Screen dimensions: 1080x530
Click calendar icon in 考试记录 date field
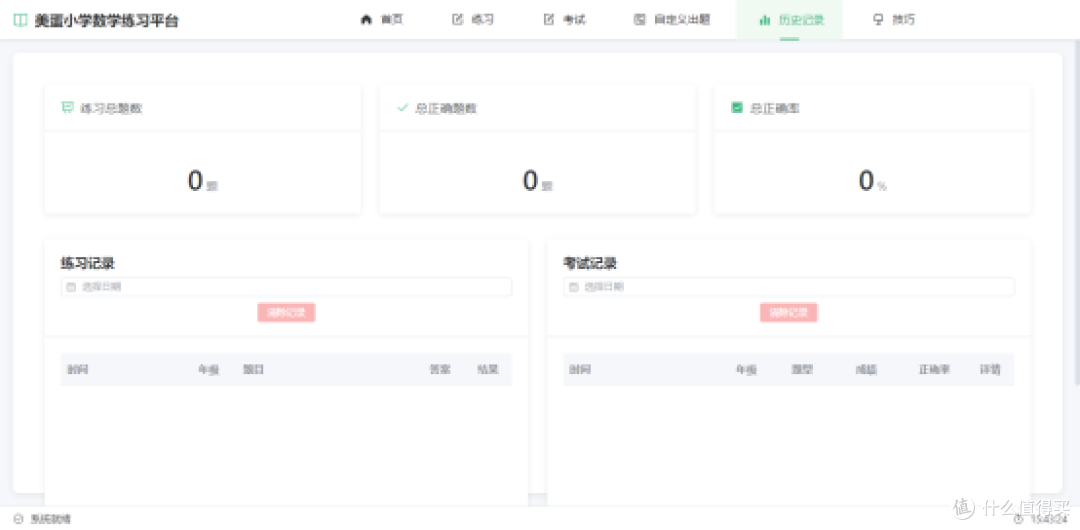pyautogui.click(x=574, y=287)
